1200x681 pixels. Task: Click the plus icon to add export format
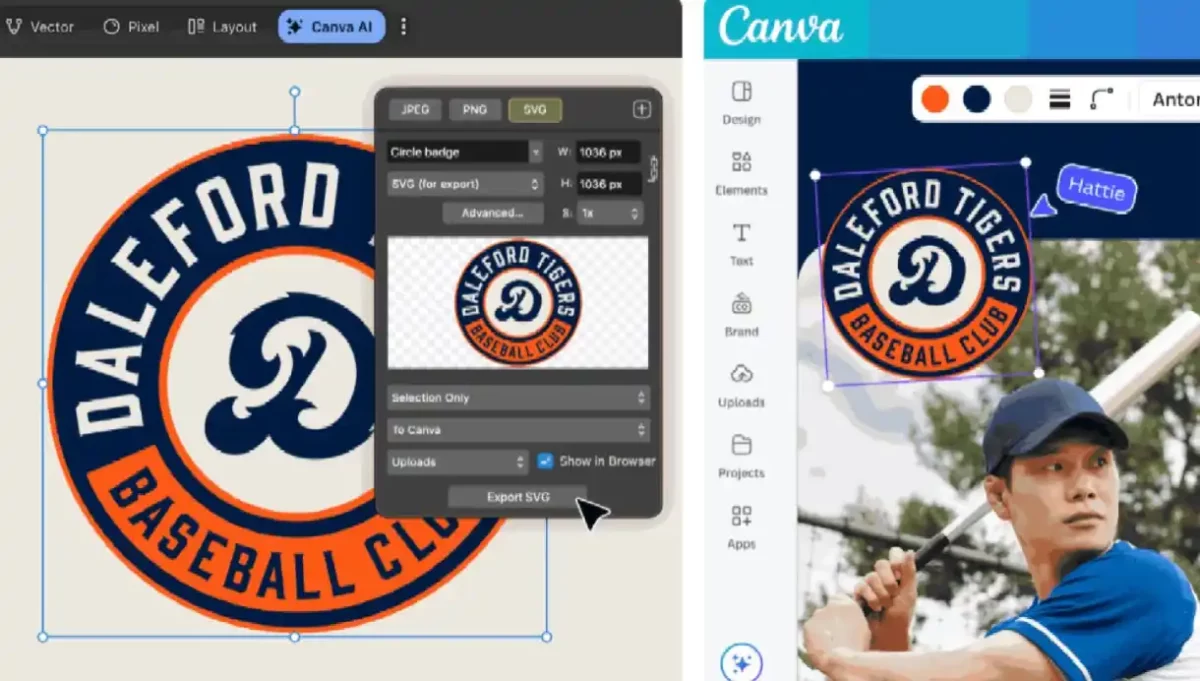(x=641, y=110)
